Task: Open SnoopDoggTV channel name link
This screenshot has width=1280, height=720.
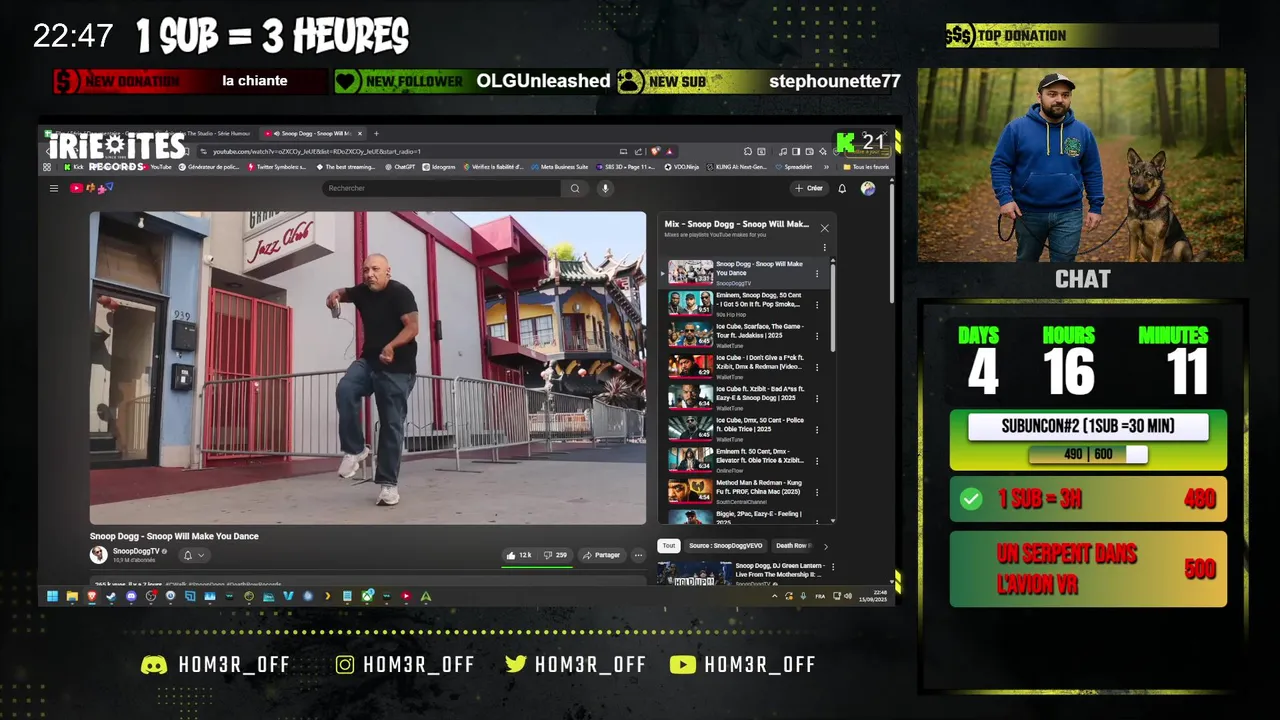Action: coord(135,551)
